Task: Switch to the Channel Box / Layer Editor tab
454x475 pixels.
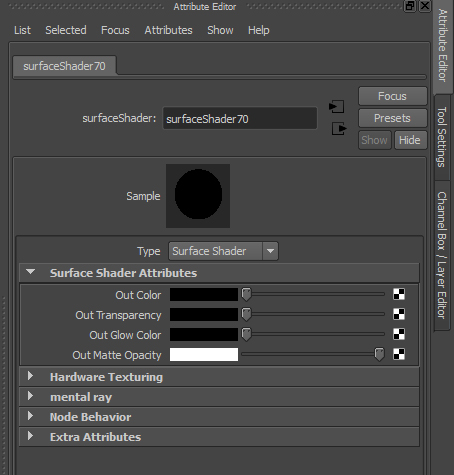Action: click(442, 255)
